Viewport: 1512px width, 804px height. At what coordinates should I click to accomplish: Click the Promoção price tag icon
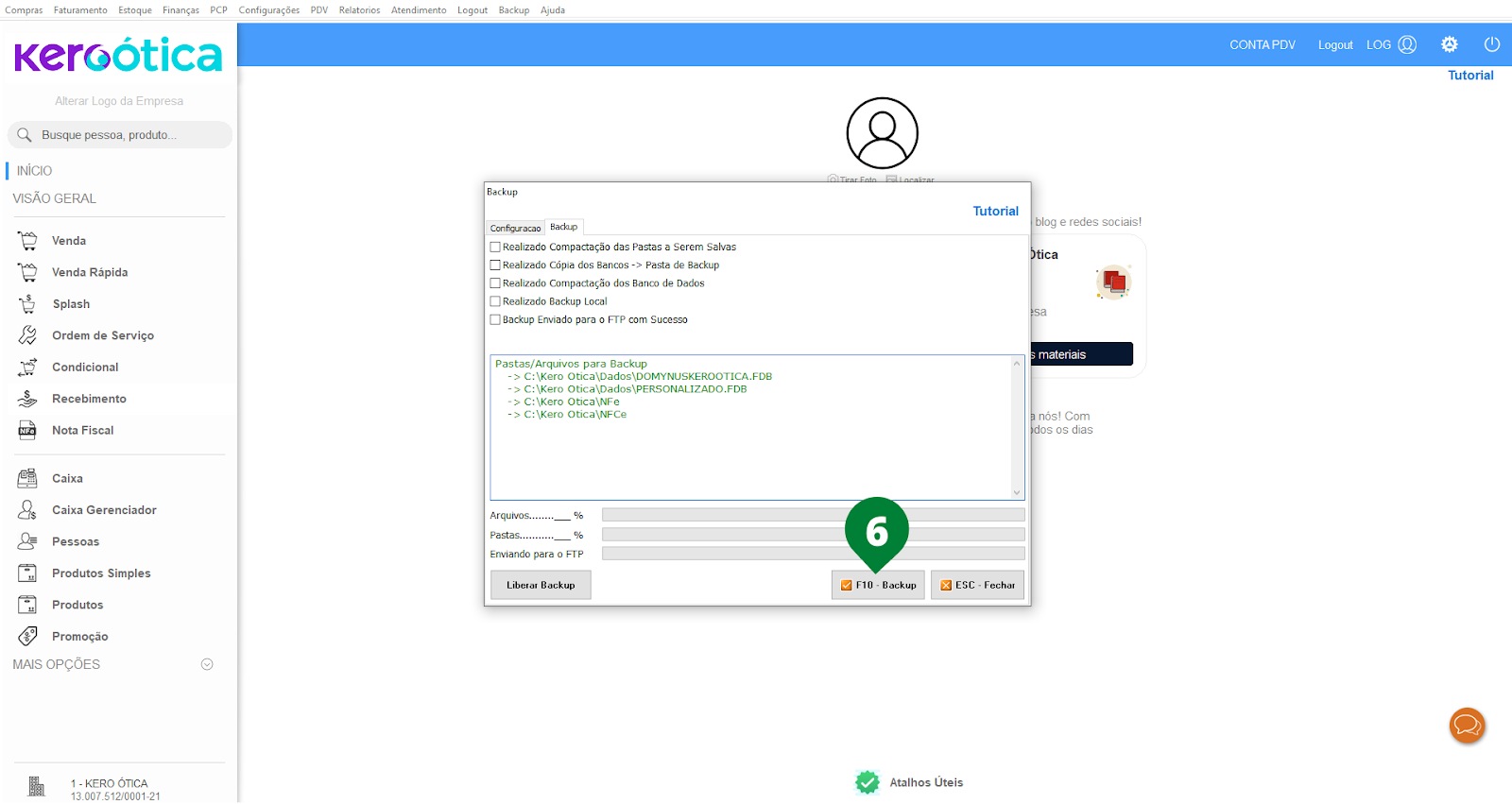tap(27, 637)
